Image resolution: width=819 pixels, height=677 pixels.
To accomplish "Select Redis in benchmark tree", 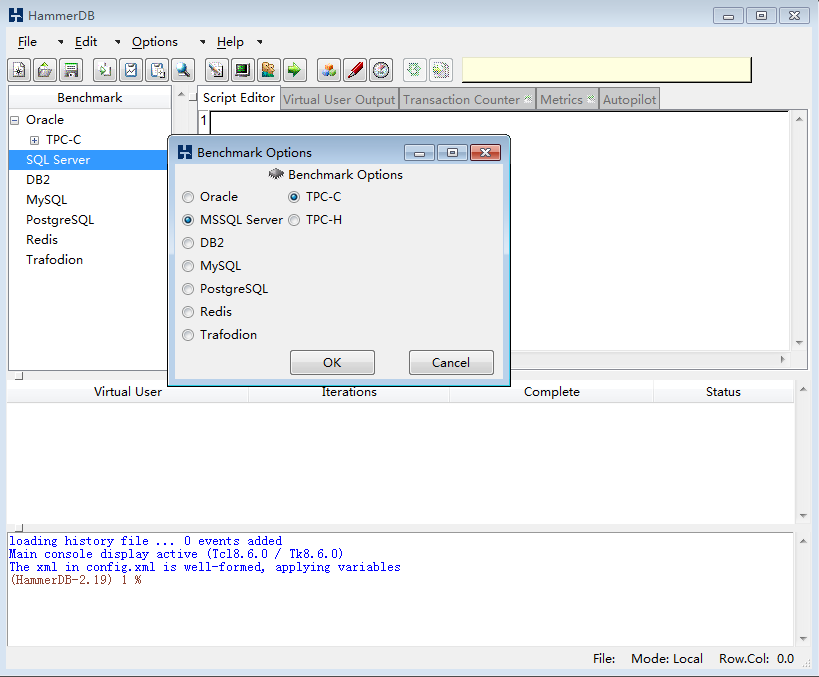I will click(x=42, y=239).
